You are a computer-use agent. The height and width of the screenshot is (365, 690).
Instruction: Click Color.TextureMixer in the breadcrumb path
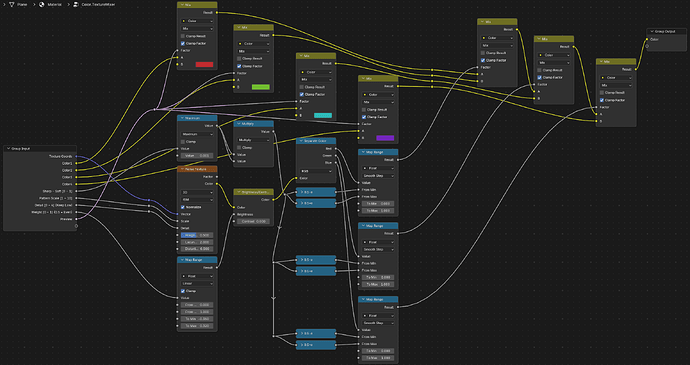pos(99,4)
